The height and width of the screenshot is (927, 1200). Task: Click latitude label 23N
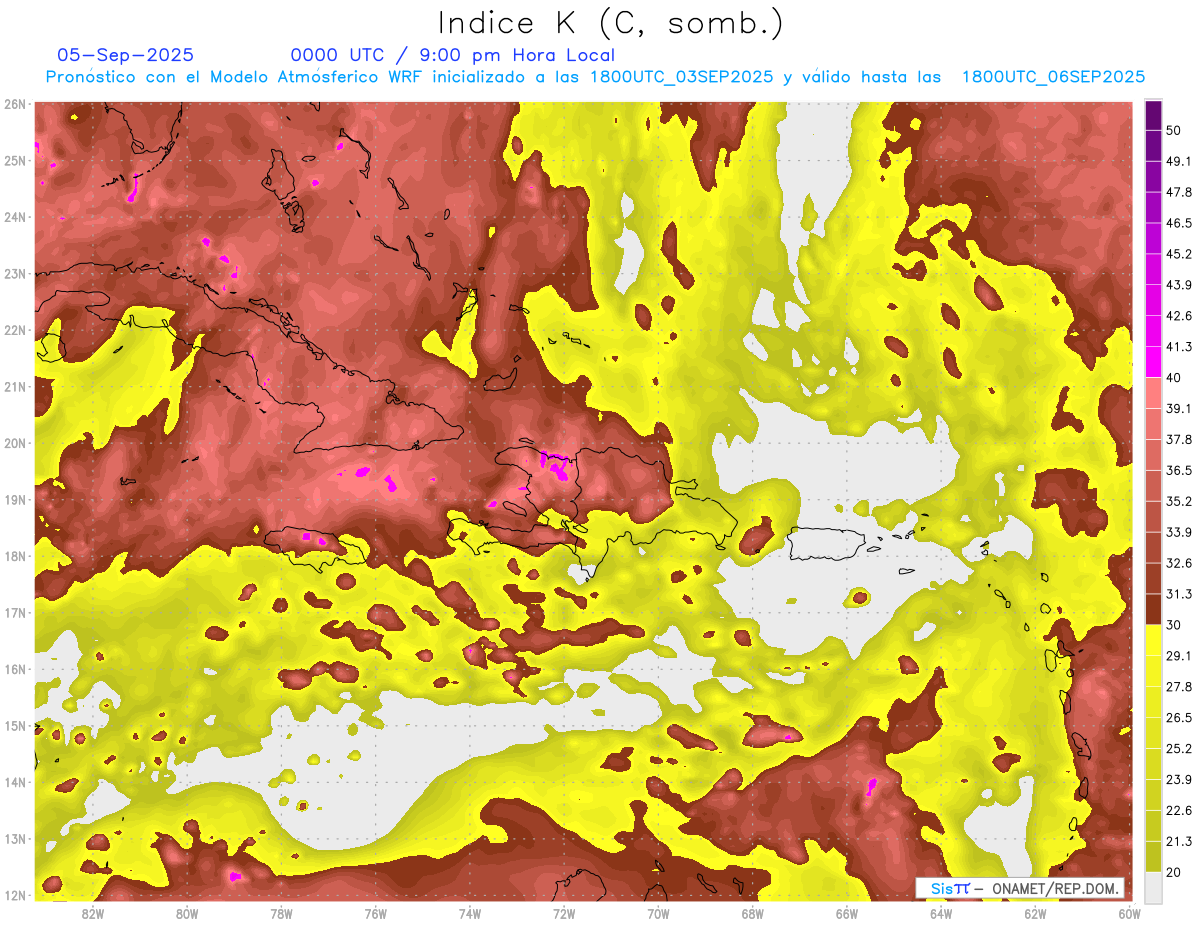(x=15, y=273)
